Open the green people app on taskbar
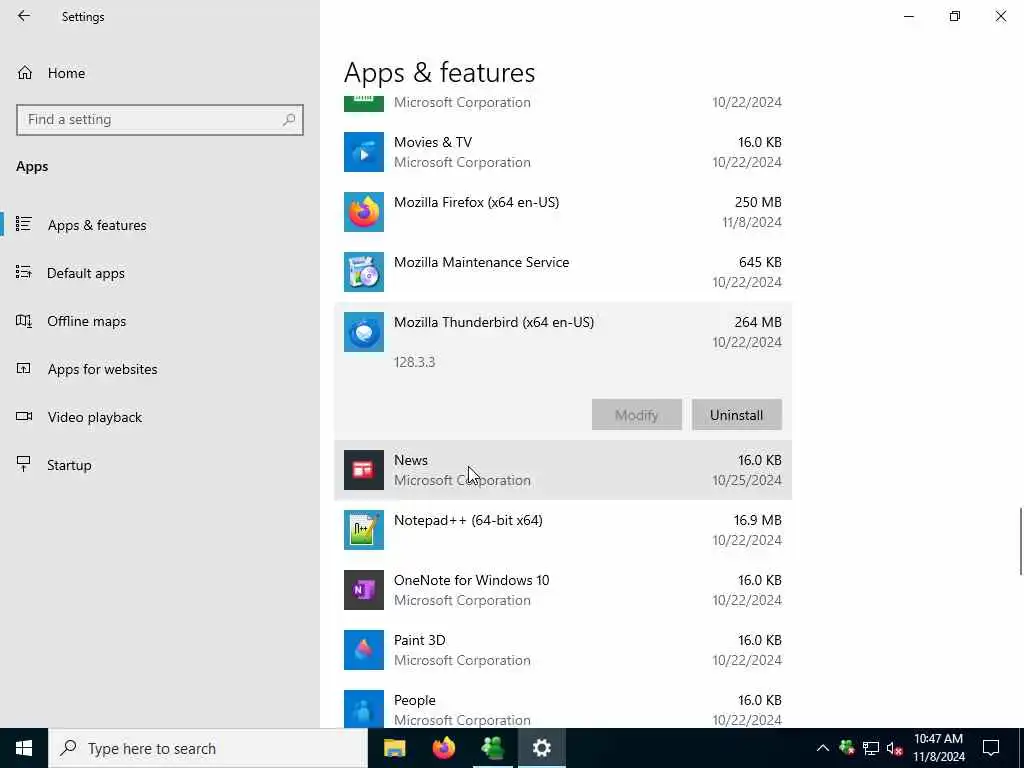This screenshot has height=768, width=1024. pos(493,748)
